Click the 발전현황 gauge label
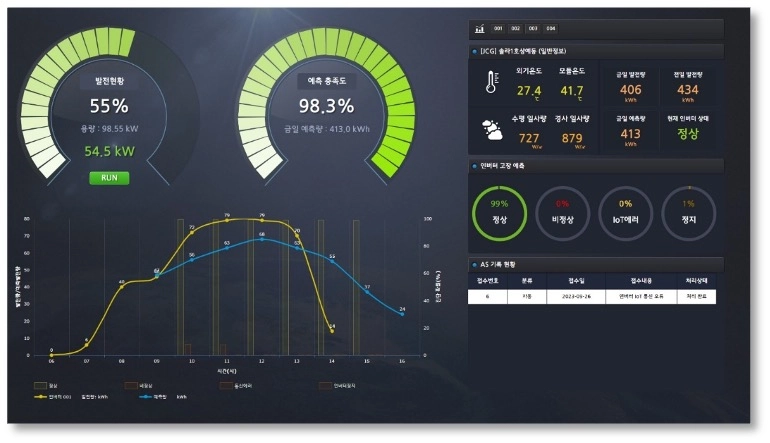Image resolution: width=770 pixels, height=443 pixels. (110, 81)
